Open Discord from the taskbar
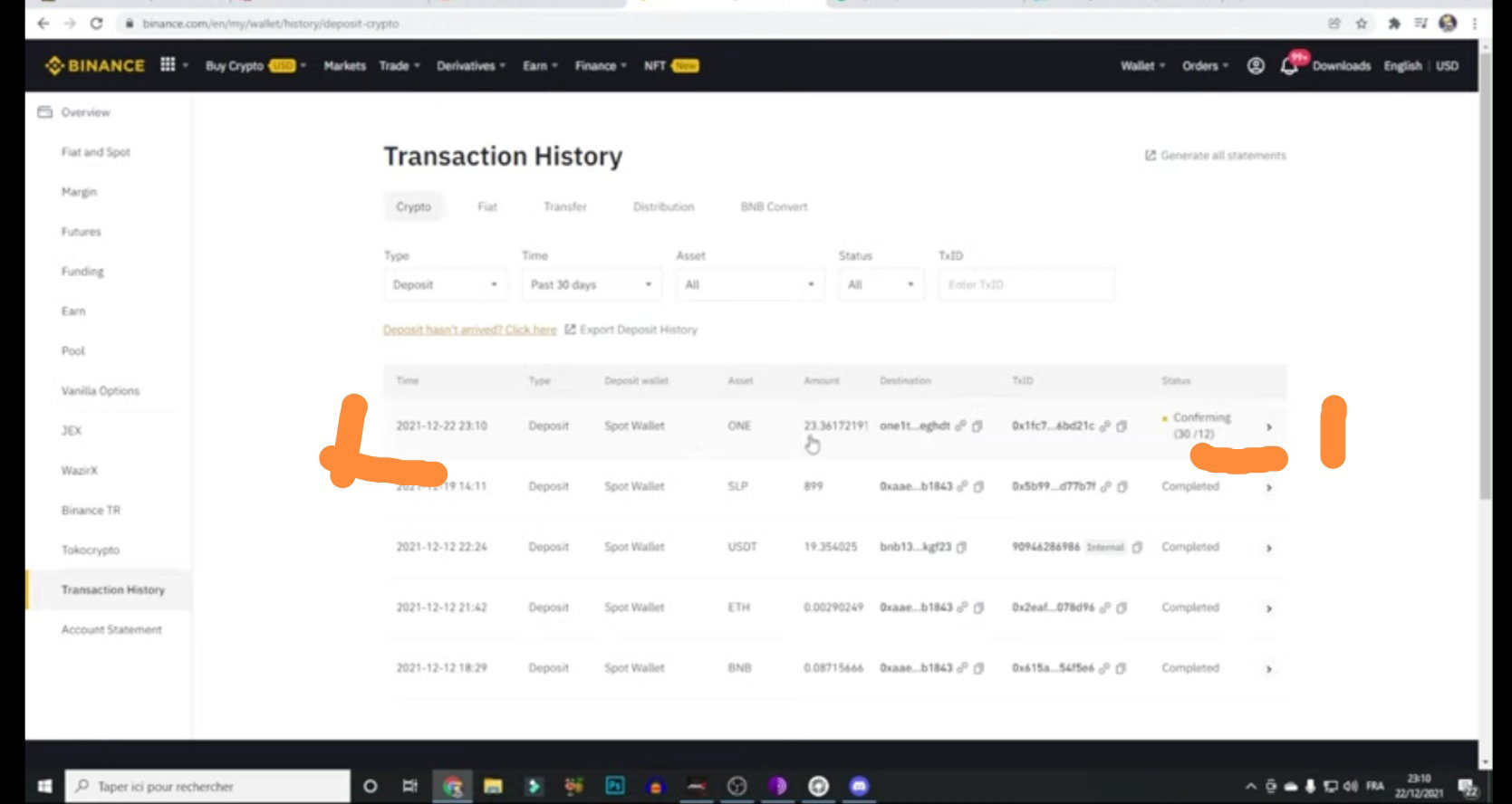 859,786
